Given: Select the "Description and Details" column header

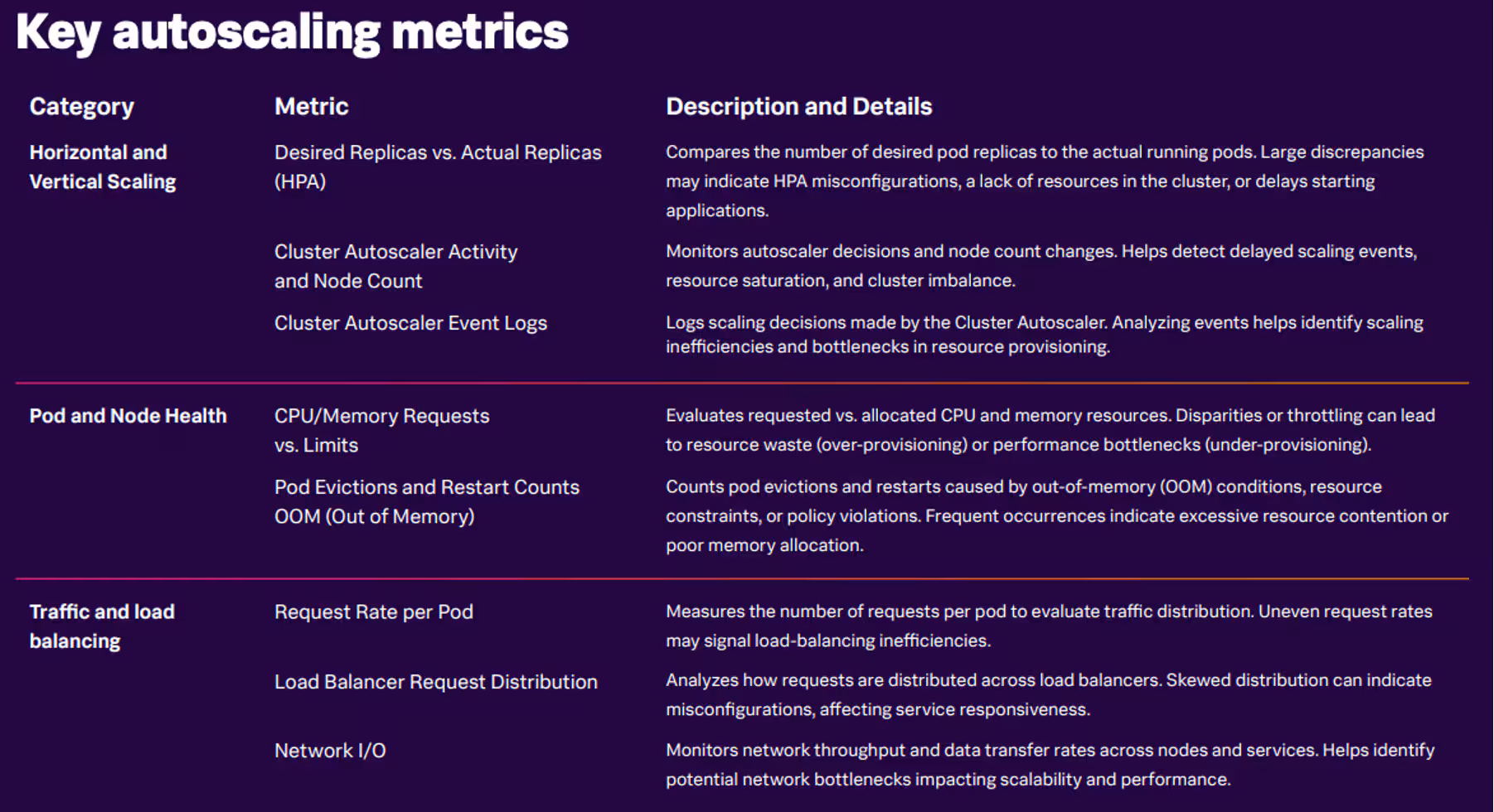Looking at the screenshot, I should click(798, 106).
